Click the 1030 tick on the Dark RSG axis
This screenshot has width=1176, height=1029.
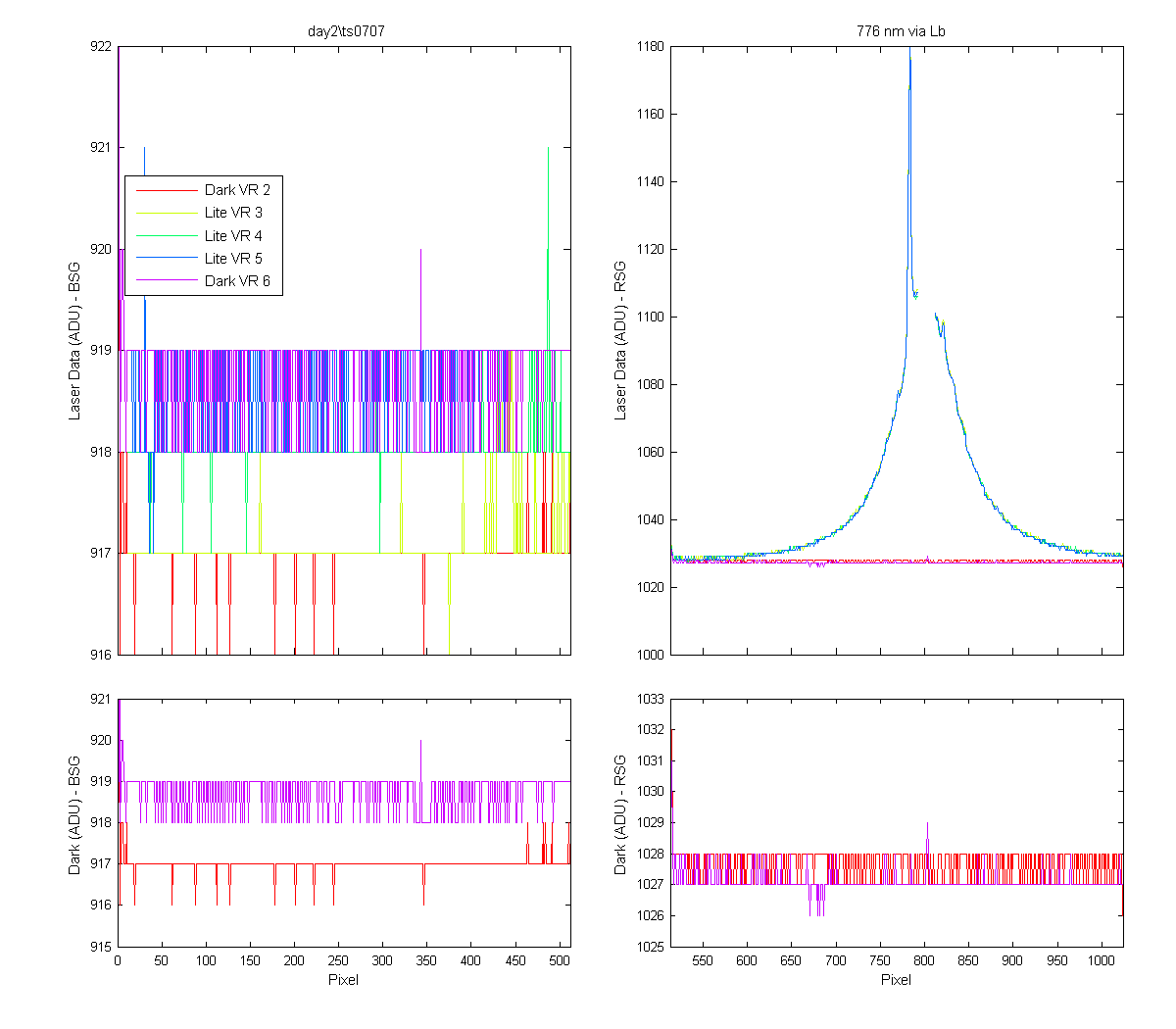(x=650, y=792)
